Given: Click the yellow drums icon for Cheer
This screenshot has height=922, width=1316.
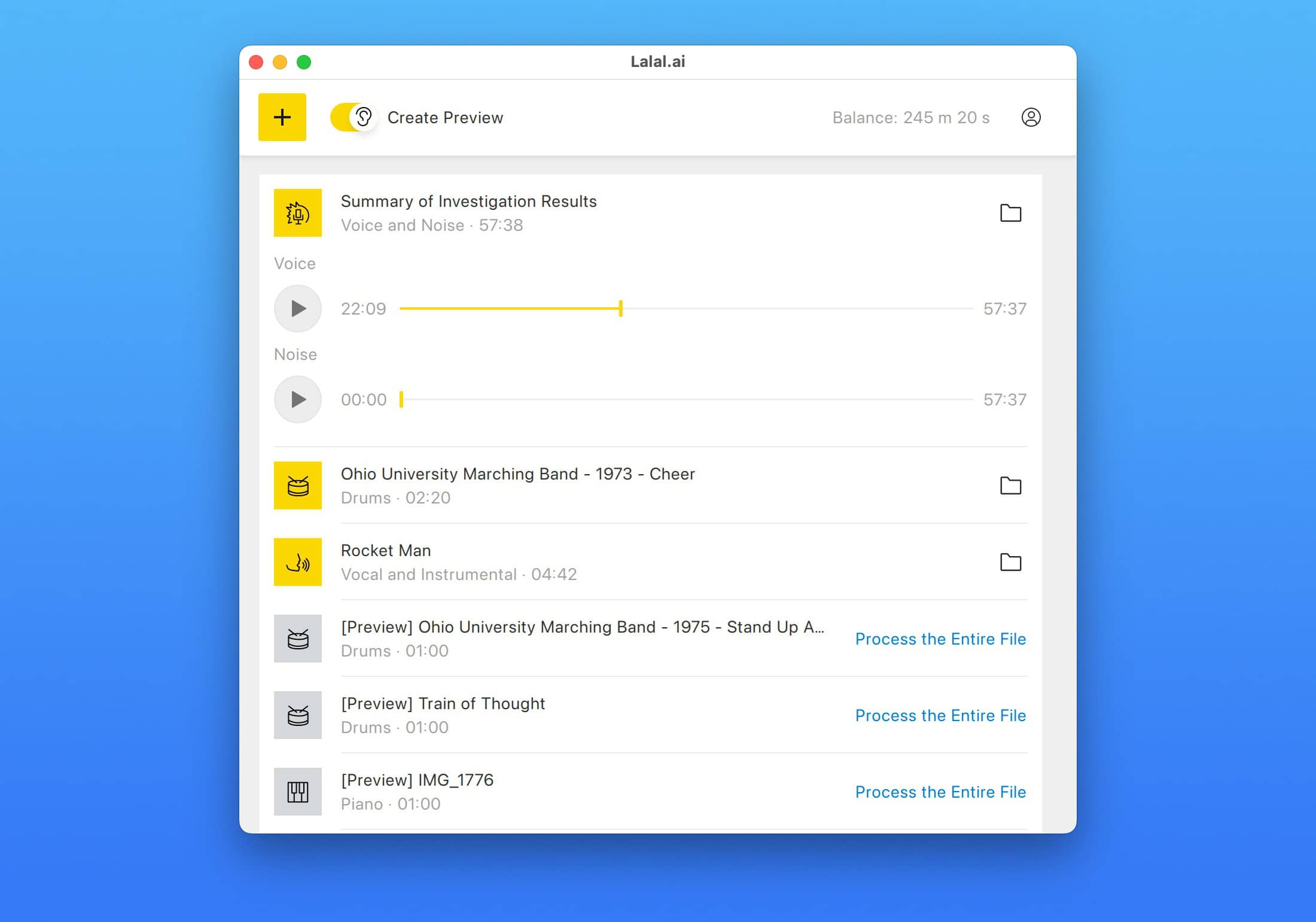Looking at the screenshot, I should point(297,486).
